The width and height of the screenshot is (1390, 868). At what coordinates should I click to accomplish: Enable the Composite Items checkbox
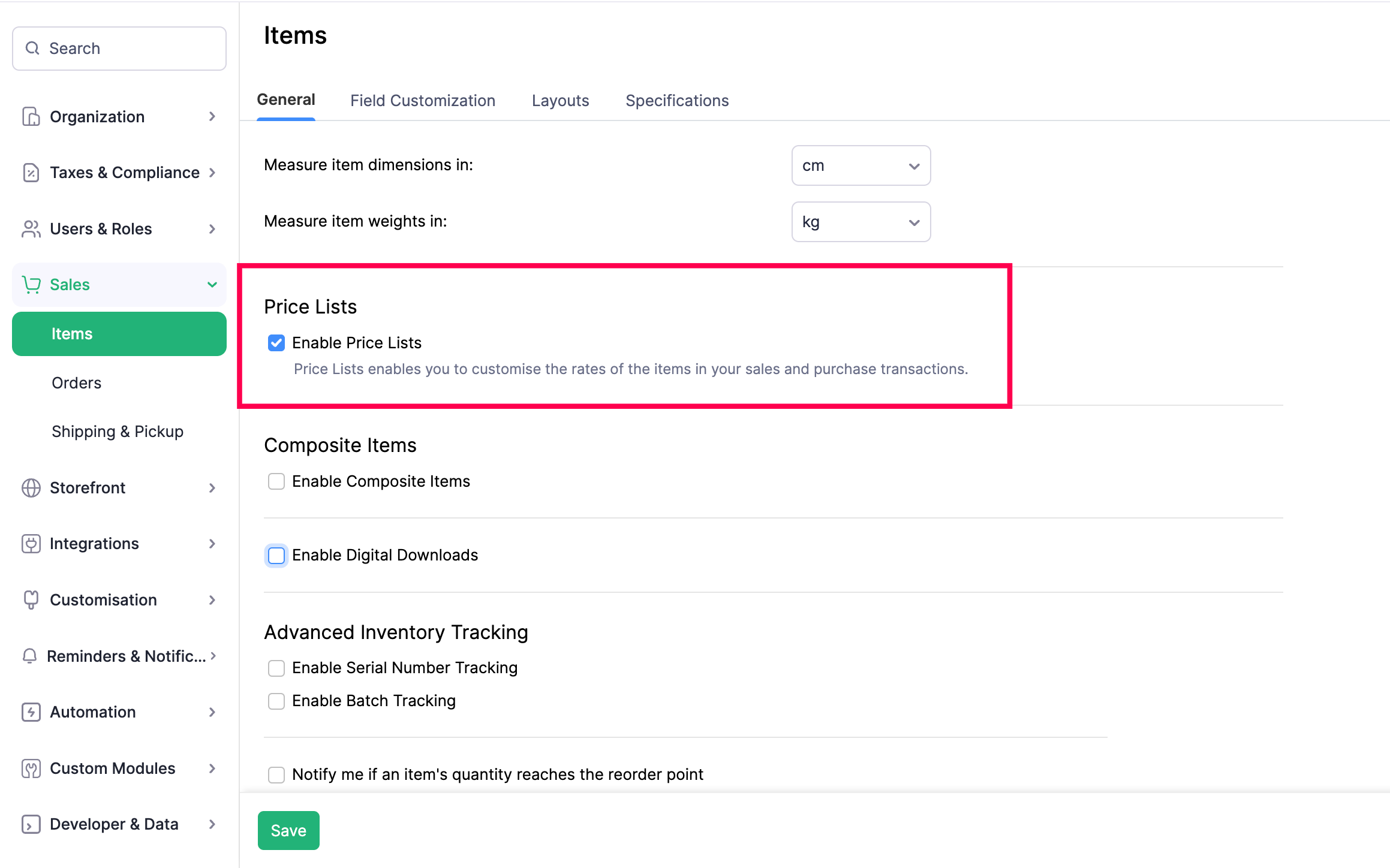click(276, 481)
